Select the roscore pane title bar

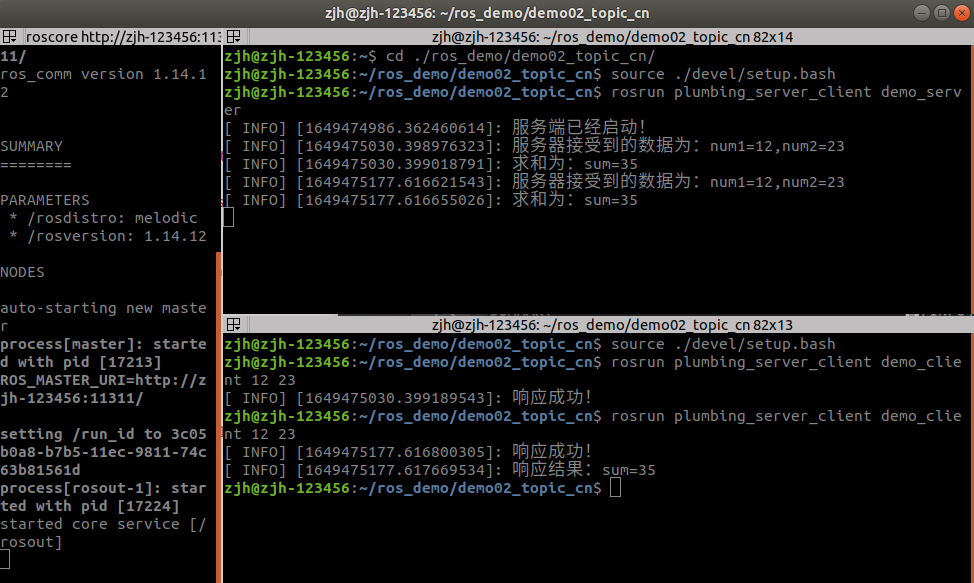coord(111,37)
